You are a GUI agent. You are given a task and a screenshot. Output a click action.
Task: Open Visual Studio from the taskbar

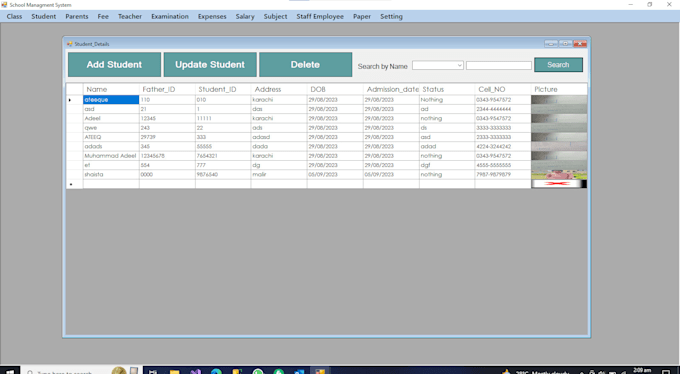click(x=195, y=371)
